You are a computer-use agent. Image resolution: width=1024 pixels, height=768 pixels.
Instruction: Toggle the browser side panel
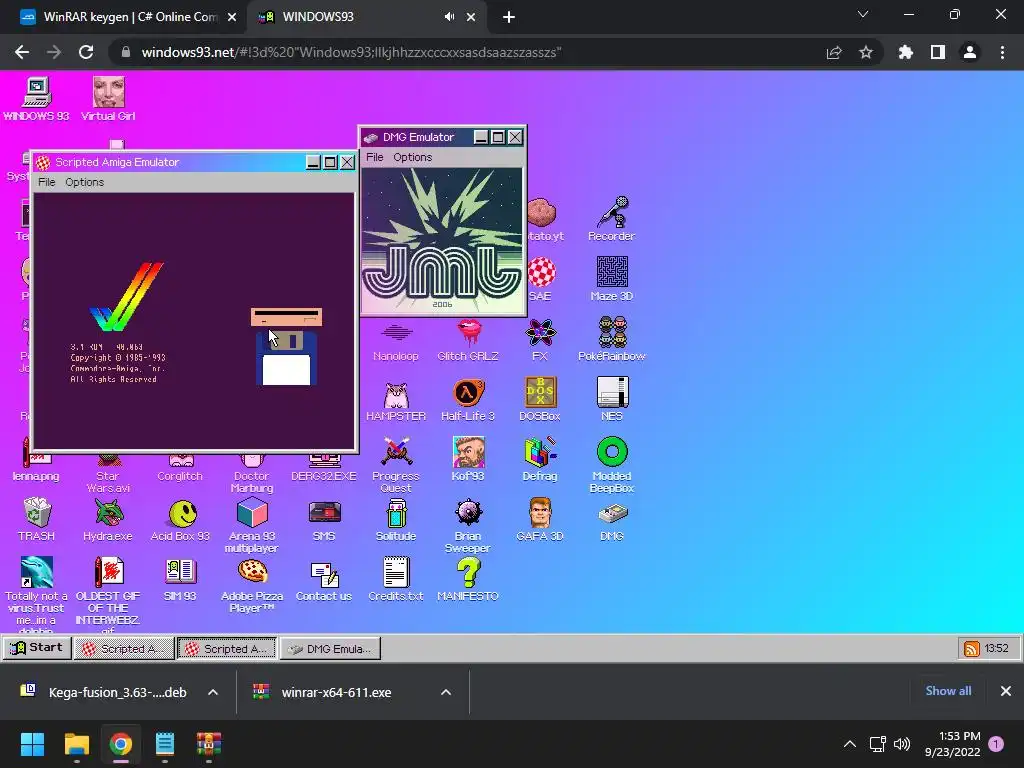coord(938,52)
